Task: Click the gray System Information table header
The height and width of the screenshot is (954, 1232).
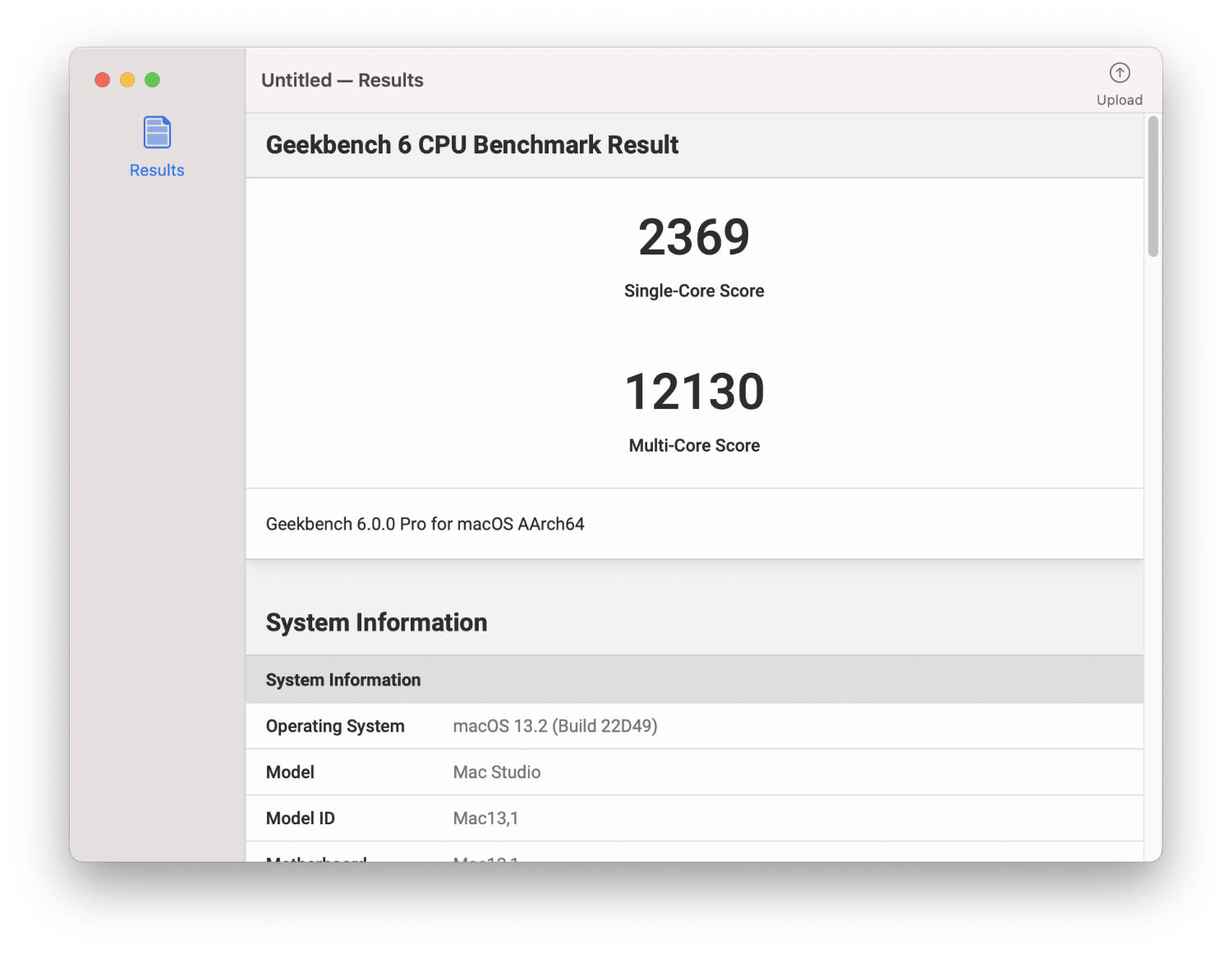Action: pyautogui.click(x=694, y=680)
